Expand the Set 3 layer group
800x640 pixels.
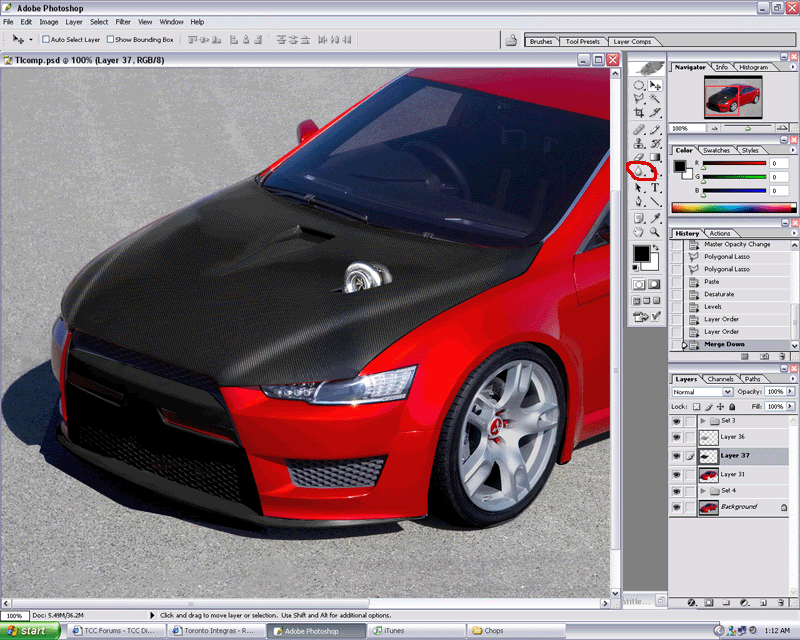[x=703, y=421]
